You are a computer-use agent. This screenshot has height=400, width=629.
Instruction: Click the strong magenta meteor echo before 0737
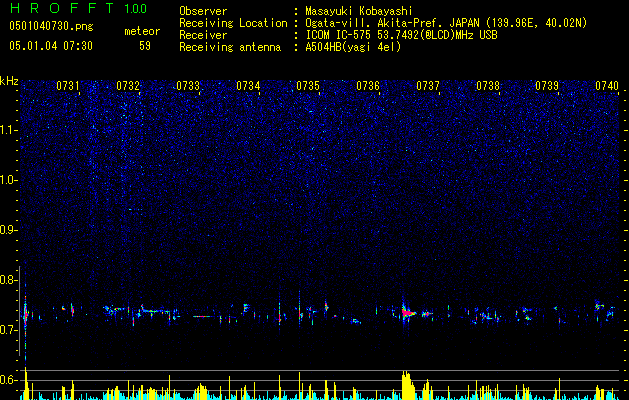[408, 312]
